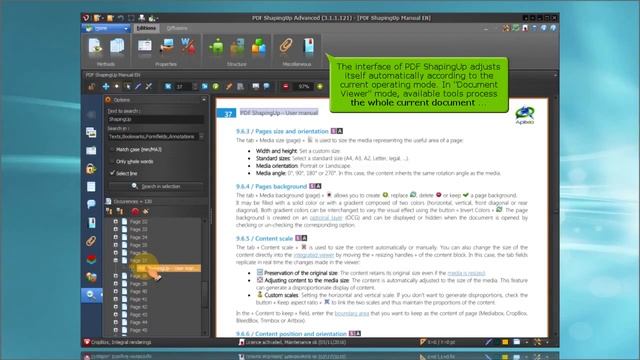Viewport: 640px width, 360px height.
Task: Click the 9.6.5 / Content scale heading
Action: pyautogui.click(x=264, y=238)
